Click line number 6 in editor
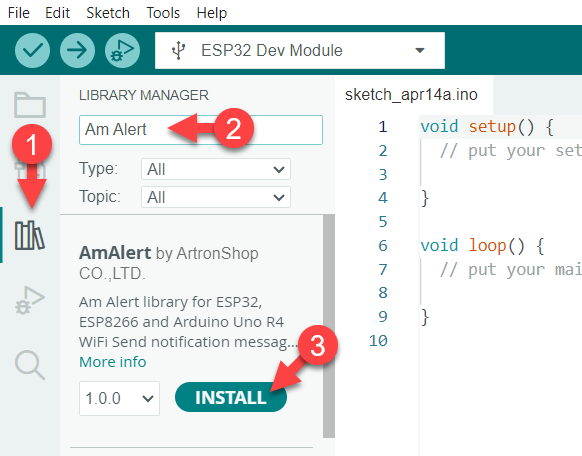This screenshot has height=456, width=582. [x=383, y=246]
